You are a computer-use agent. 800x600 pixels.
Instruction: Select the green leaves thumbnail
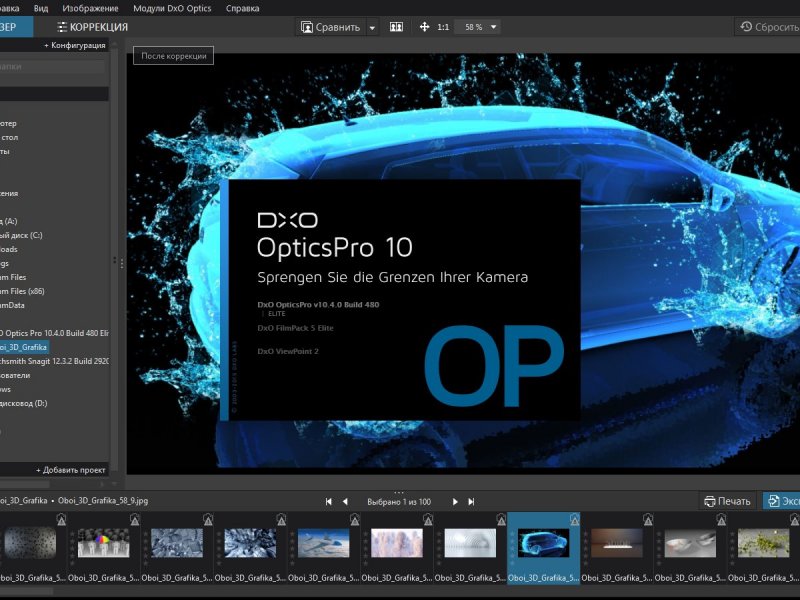764,543
